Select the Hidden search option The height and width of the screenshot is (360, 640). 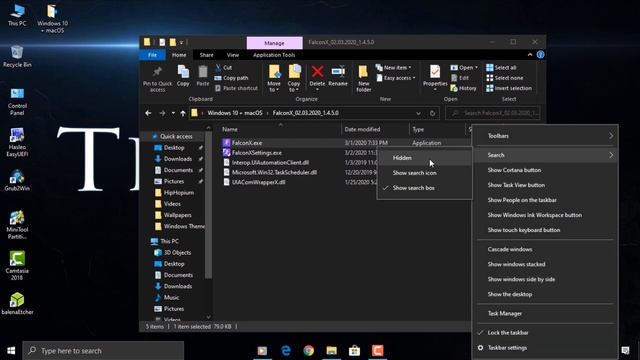click(x=424, y=158)
